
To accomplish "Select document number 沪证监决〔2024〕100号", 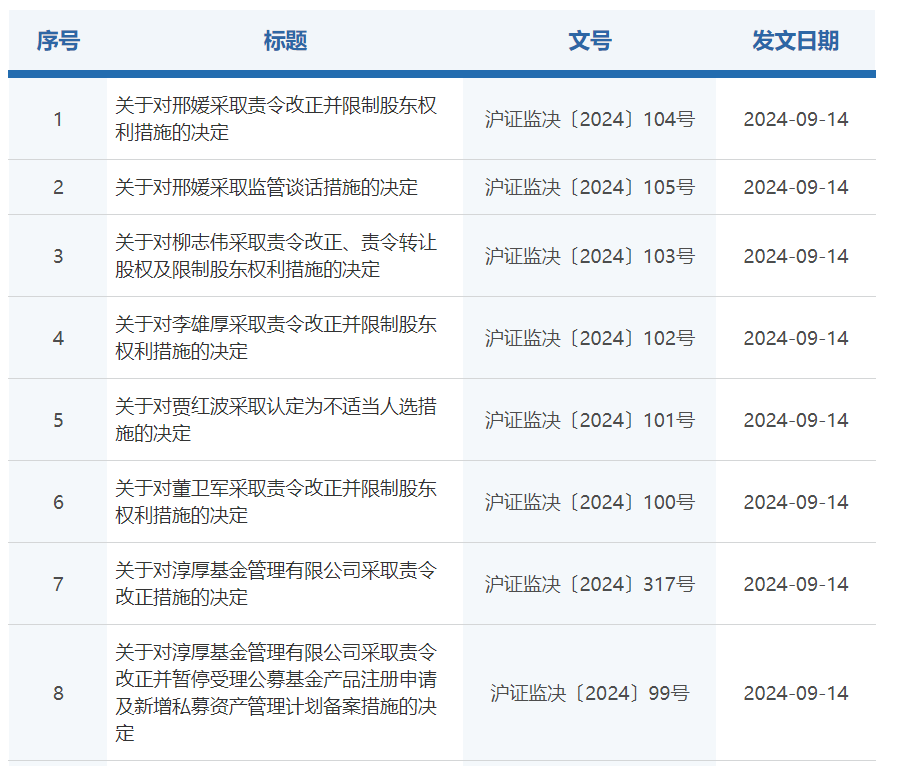I will (x=590, y=502).
